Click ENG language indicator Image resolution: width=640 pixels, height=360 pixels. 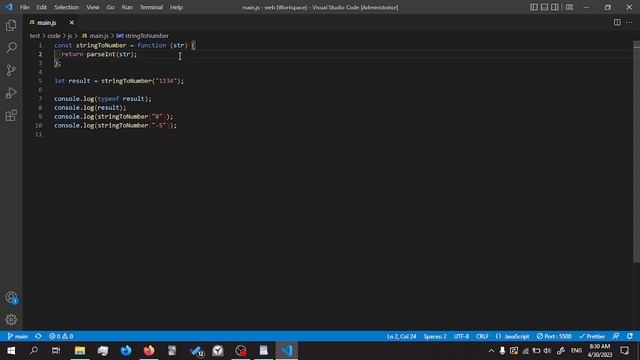(x=576, y=351)
